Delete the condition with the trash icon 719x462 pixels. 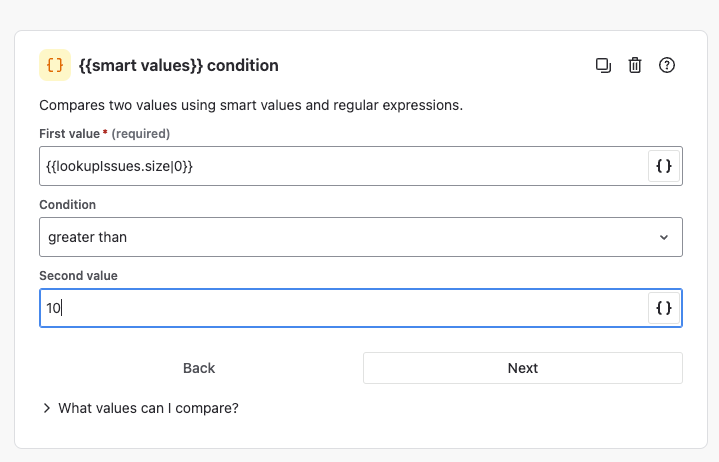click(634, 65)
